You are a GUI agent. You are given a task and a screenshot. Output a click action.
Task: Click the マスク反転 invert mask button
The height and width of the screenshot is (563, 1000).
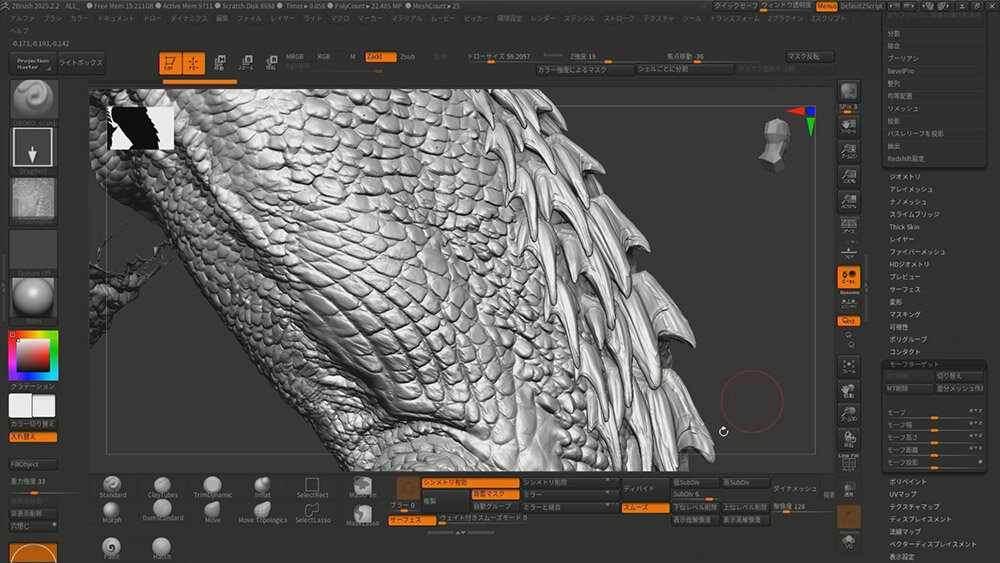click(810, 57)
